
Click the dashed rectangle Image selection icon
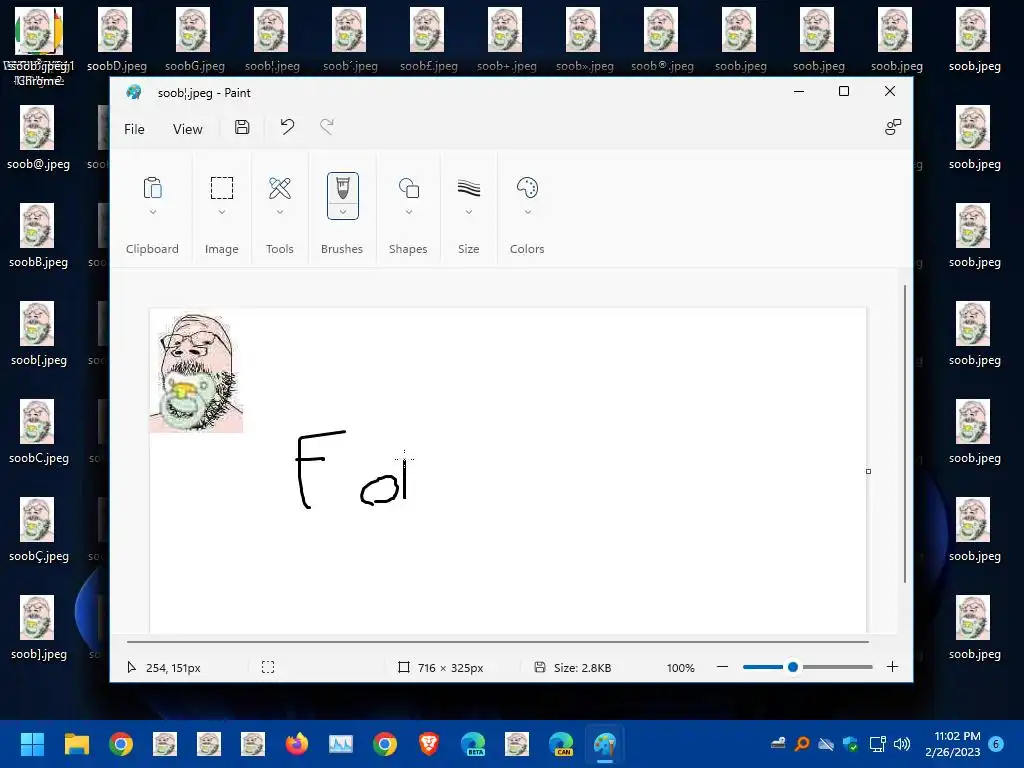[221, 188]
